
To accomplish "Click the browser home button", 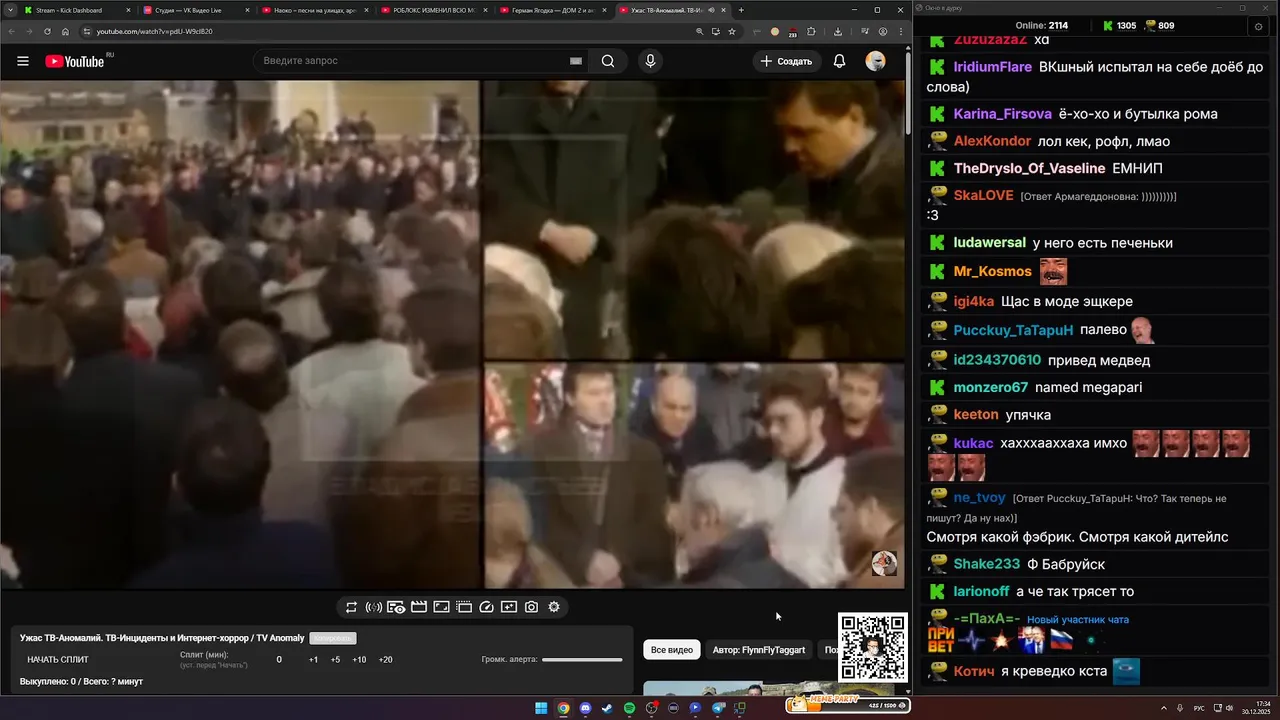I will (x=65, y=31).
